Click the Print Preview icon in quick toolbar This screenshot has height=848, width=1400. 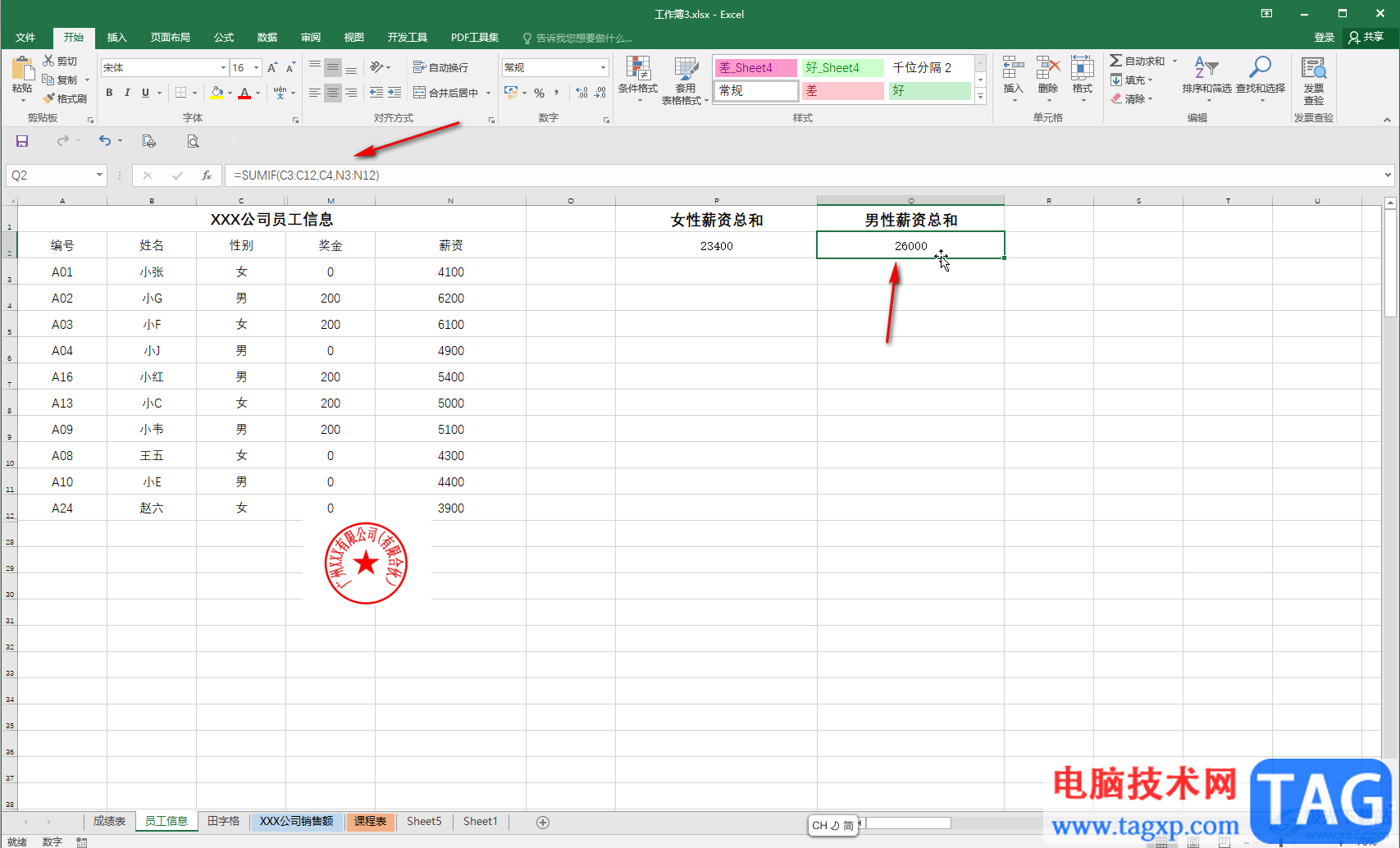coord(193,141)
